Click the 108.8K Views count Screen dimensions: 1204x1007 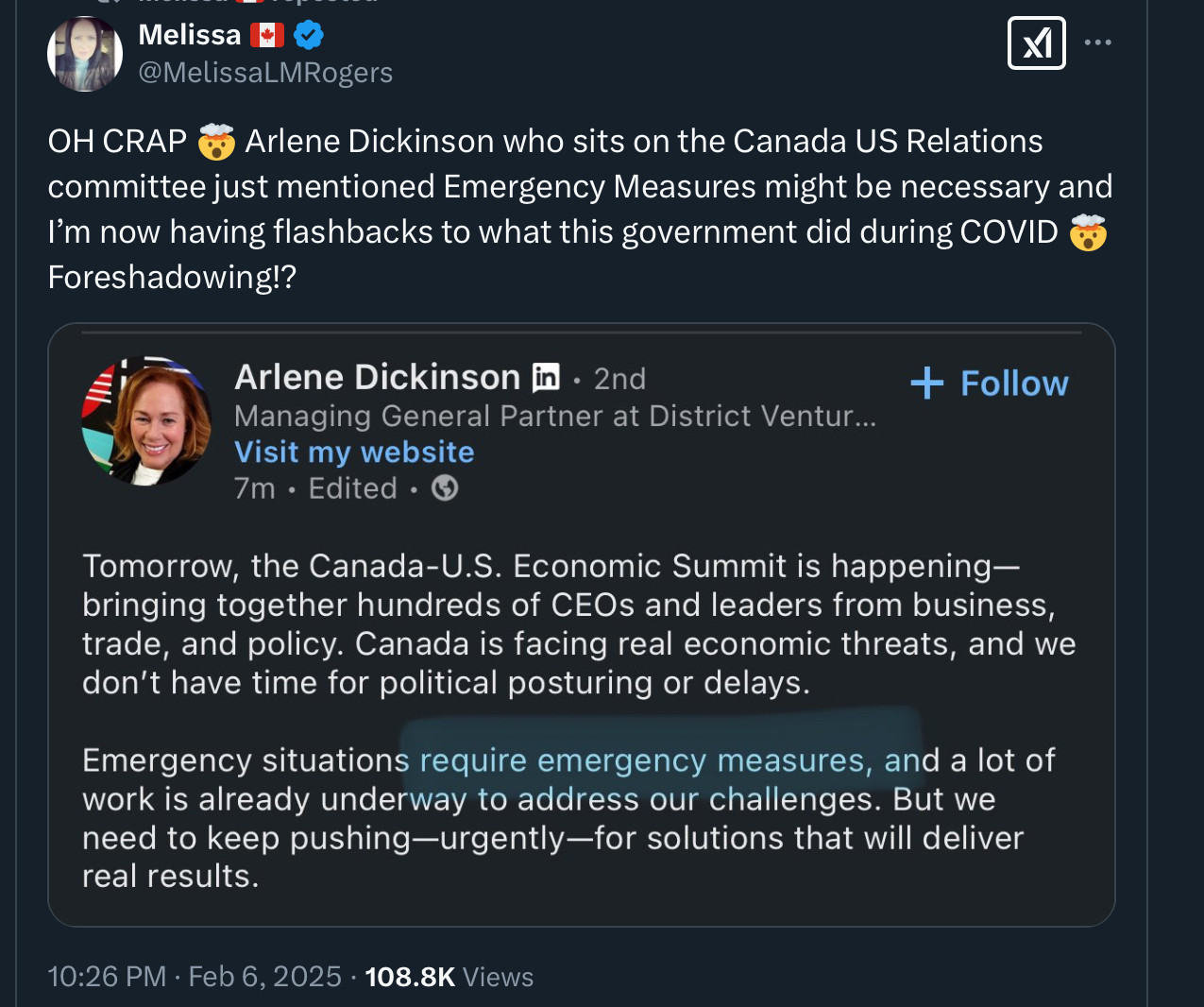pos(449,976)
